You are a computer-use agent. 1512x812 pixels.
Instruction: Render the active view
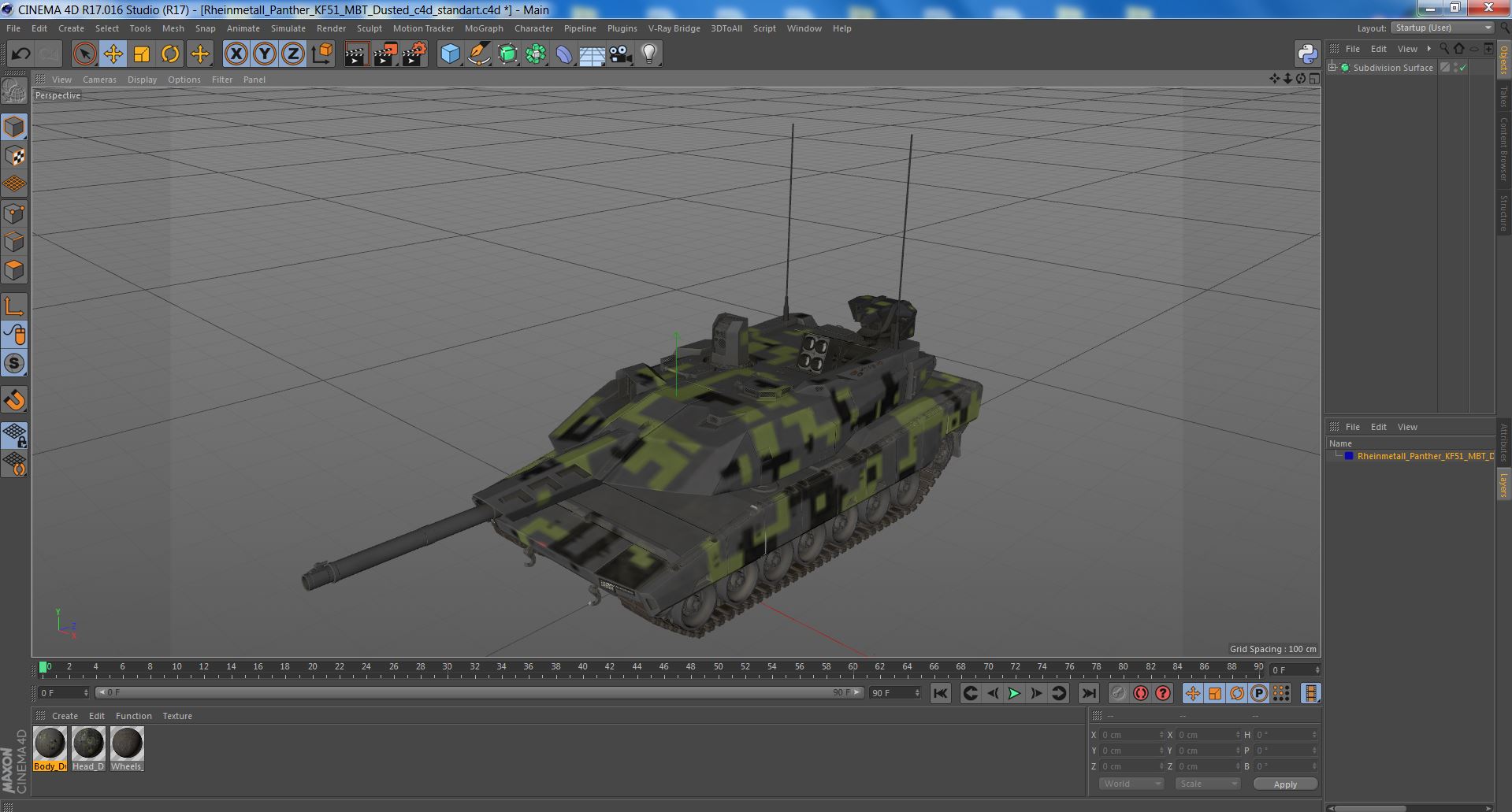coord(356,54)
